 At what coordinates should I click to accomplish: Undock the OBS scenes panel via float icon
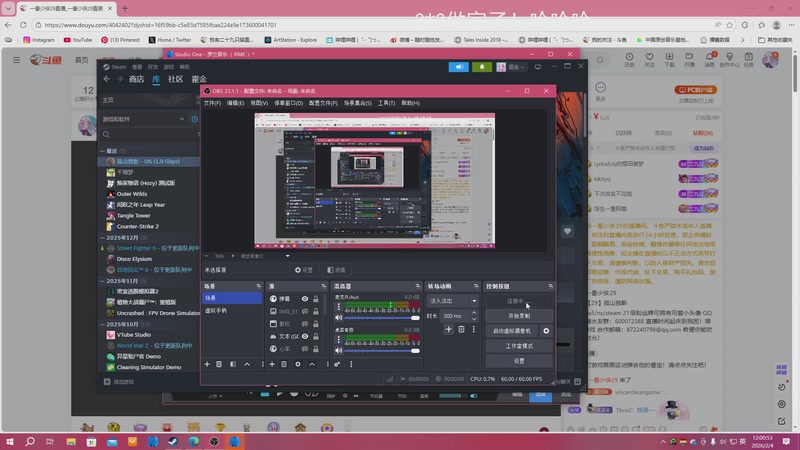[258, 286]
